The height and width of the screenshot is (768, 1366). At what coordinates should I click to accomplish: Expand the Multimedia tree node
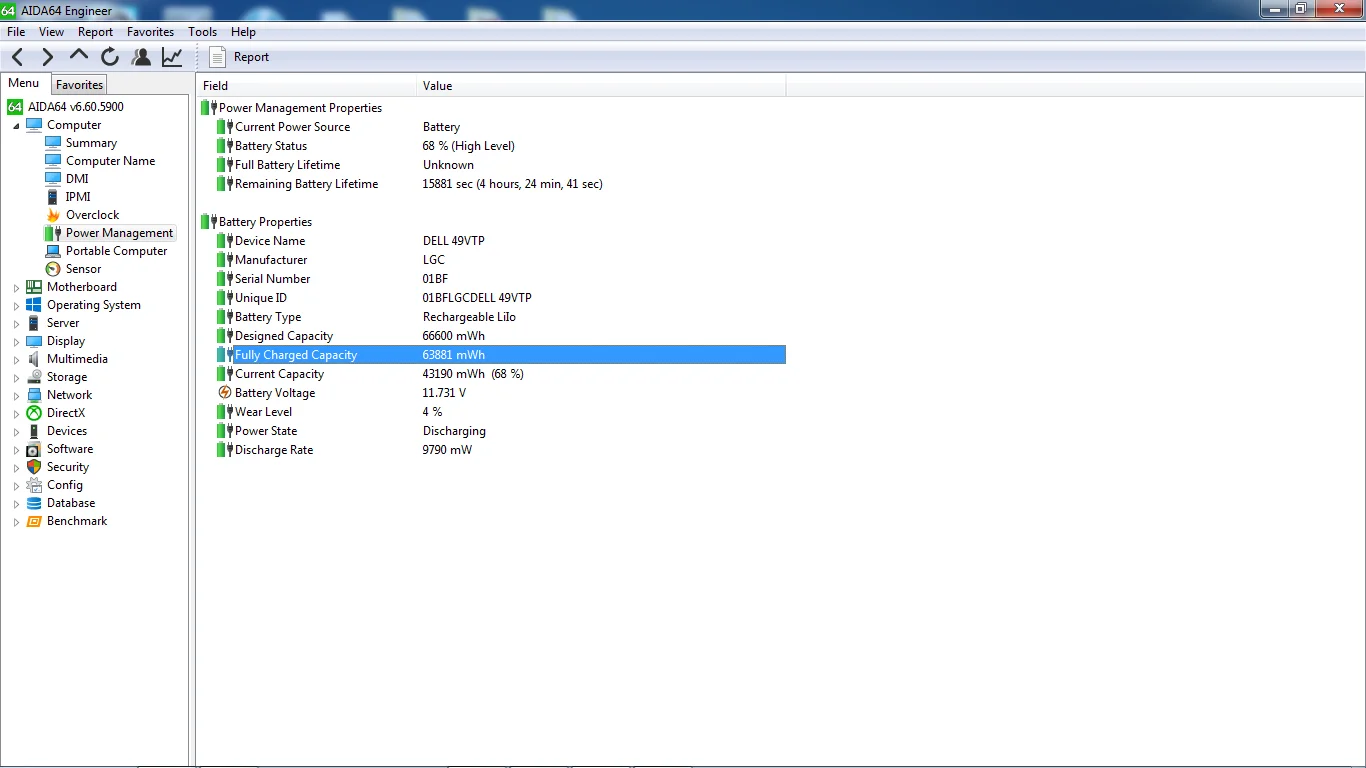(x=16, y=360)
